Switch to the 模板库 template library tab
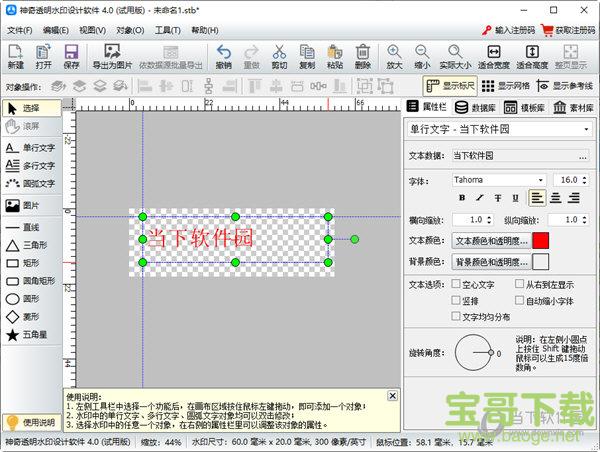Viewport: 600px width, 452px height. pyautogui.click(x=525, y=107)
